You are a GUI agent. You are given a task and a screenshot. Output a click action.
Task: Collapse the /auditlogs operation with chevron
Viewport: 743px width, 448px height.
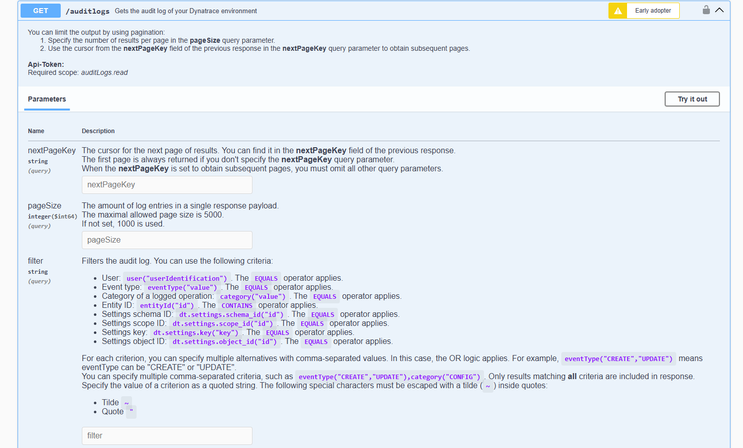pos(720,10)
